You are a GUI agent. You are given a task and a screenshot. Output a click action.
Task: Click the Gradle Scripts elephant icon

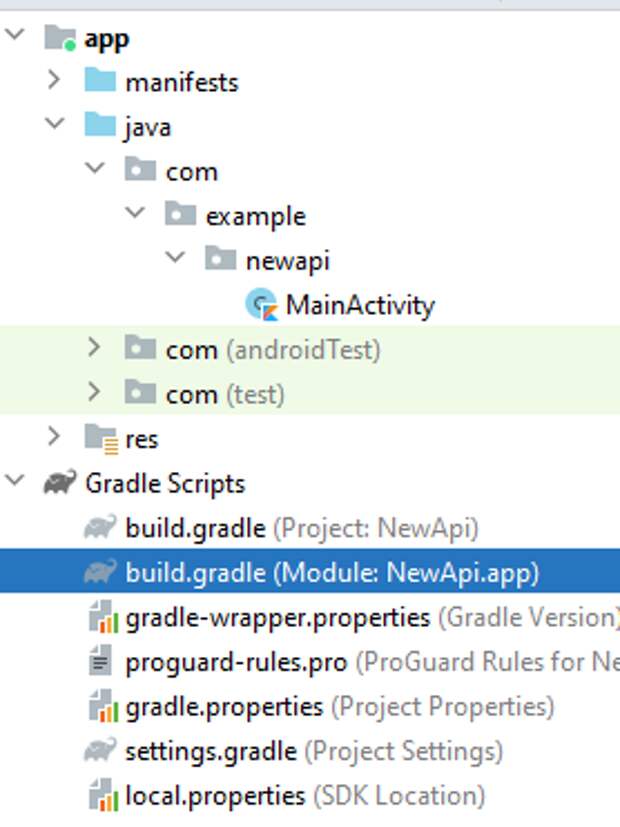tap(60, 483)
